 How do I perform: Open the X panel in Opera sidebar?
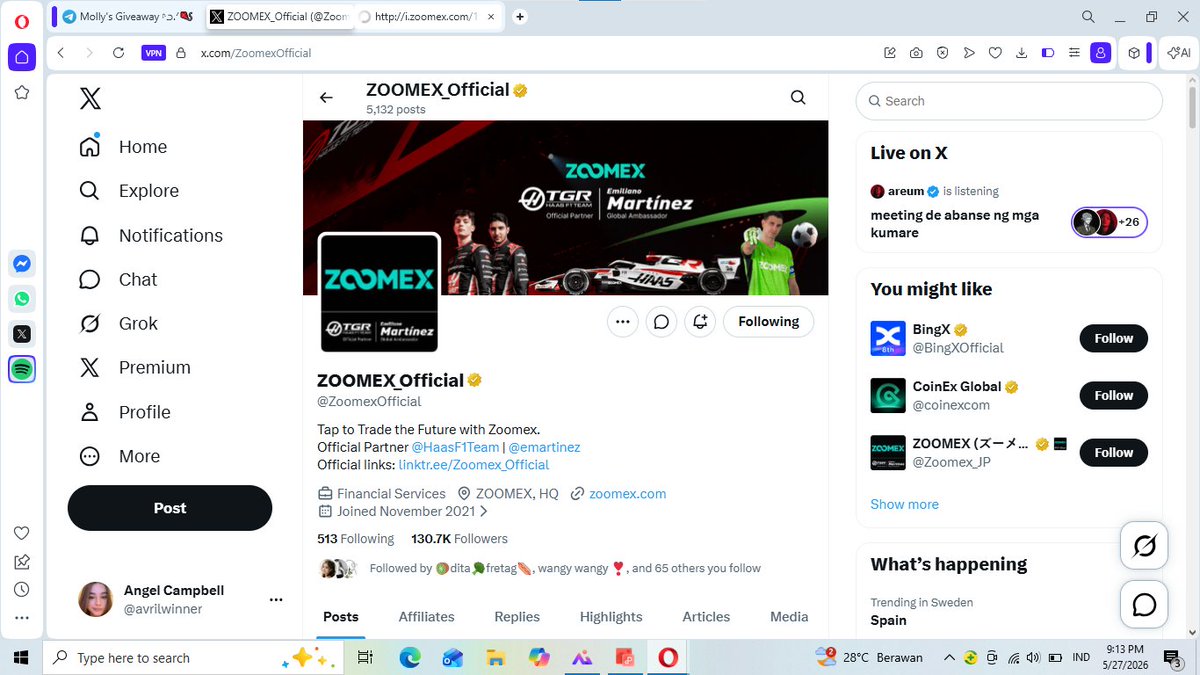click(22, 334)
